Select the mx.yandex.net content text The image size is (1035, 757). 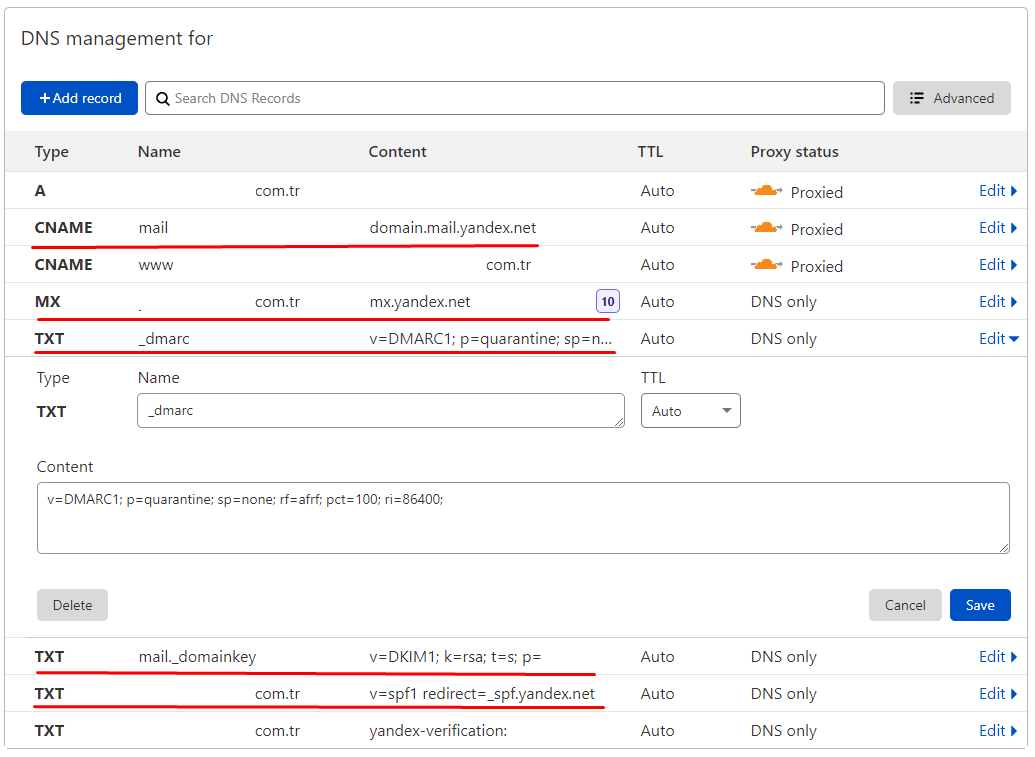click(x=420, y=302)
